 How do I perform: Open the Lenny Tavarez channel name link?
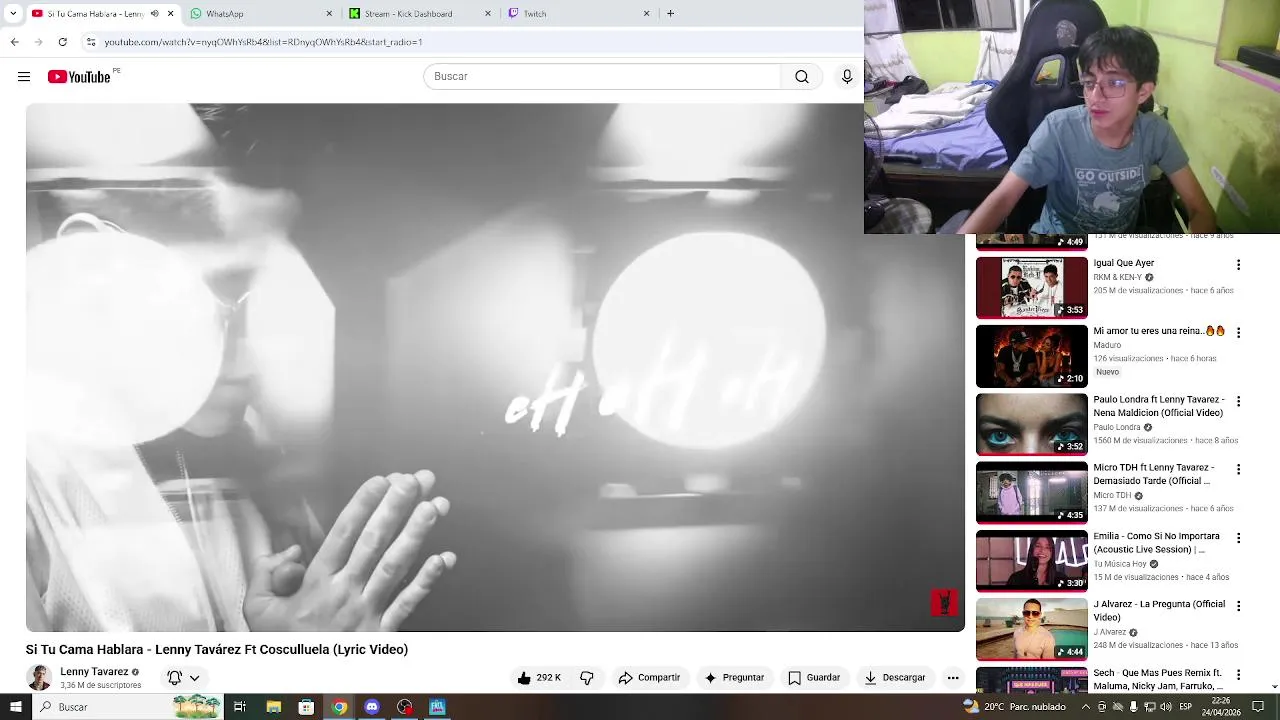coord(94,672)
